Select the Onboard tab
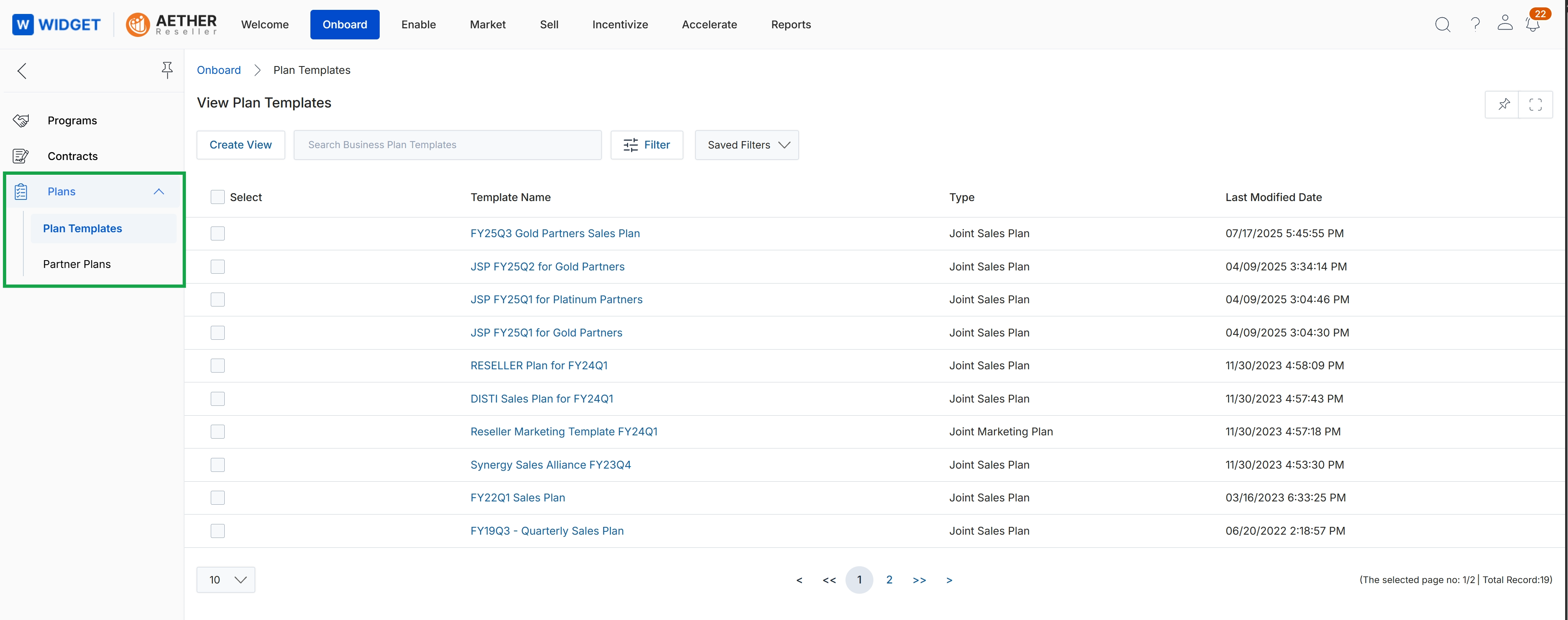The width and height of the screenshot is (1568, 620). pyautogui.click(x=345, y=24)
